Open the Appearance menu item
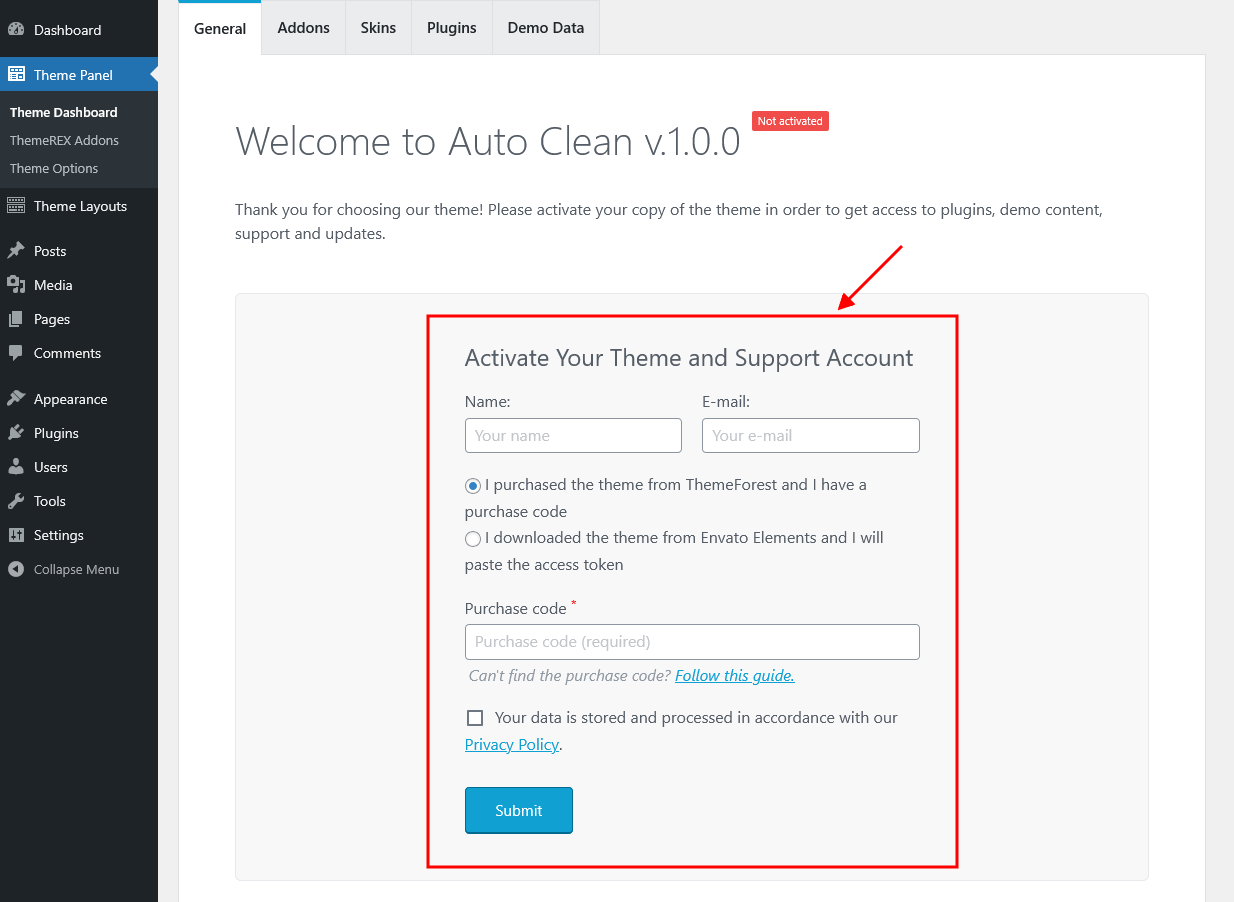Screen dimensions: 1234x902 point(79,399)
